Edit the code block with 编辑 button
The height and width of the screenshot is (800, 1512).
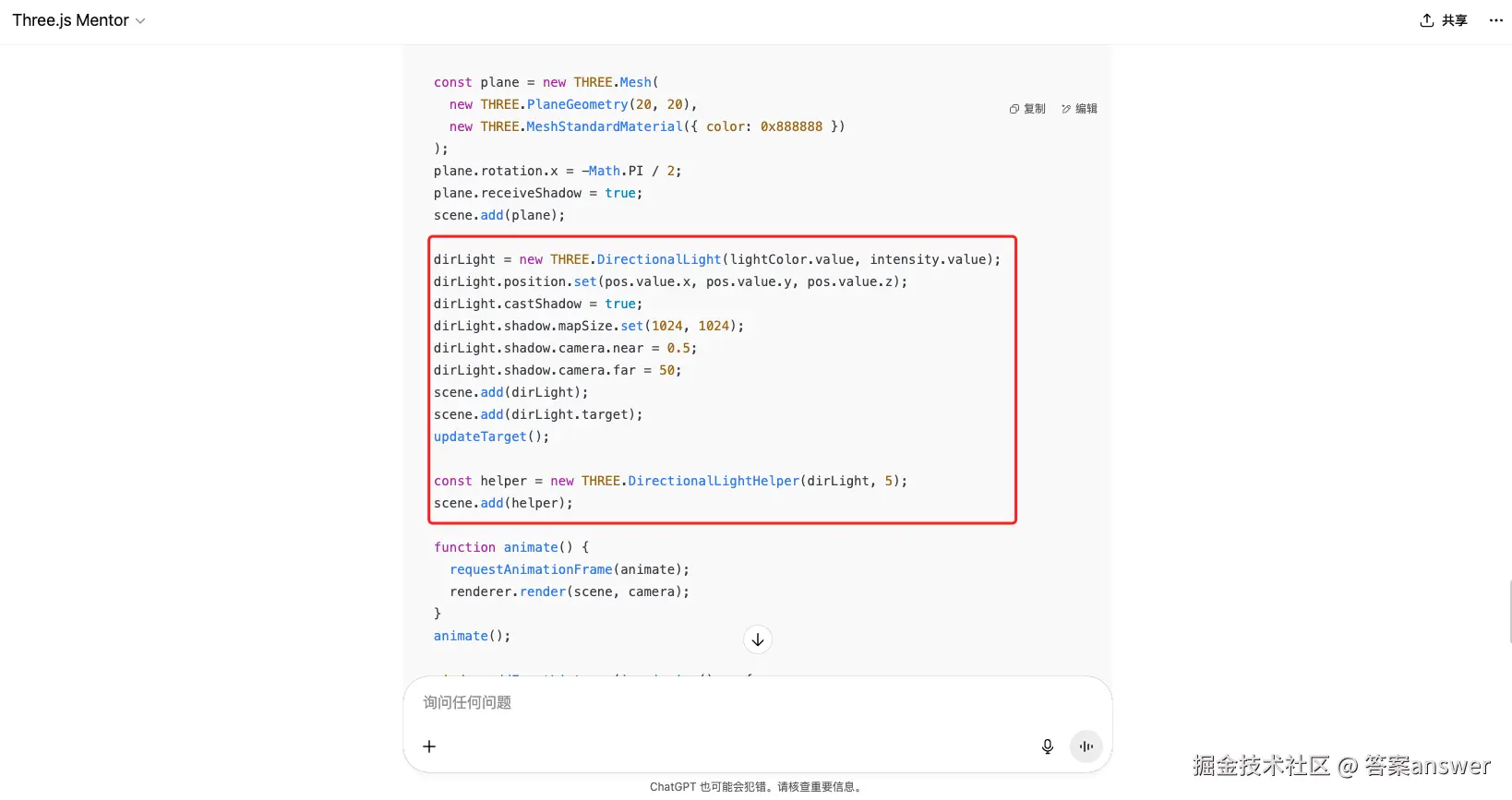[1079, 109]
